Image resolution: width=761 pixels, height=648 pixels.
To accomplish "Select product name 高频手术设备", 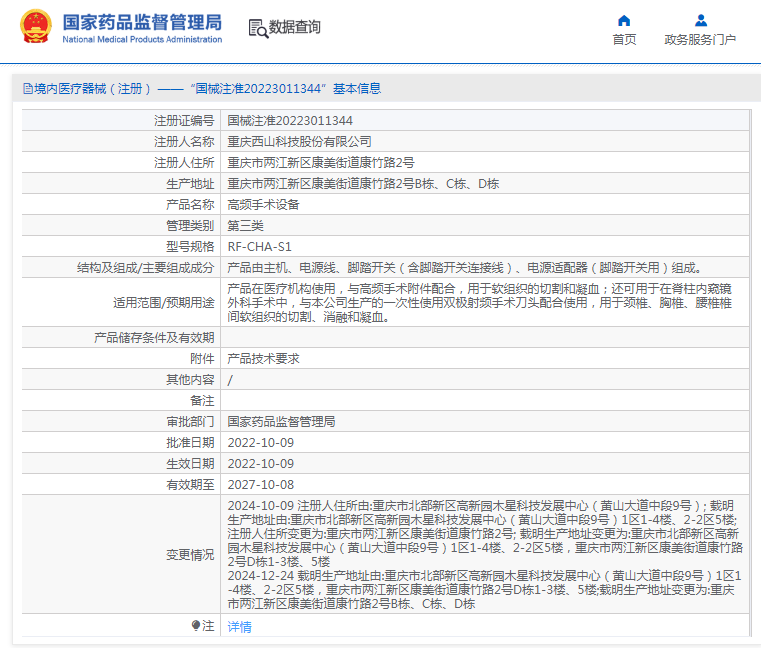I will pyautogui.click(x=264, y=204).
